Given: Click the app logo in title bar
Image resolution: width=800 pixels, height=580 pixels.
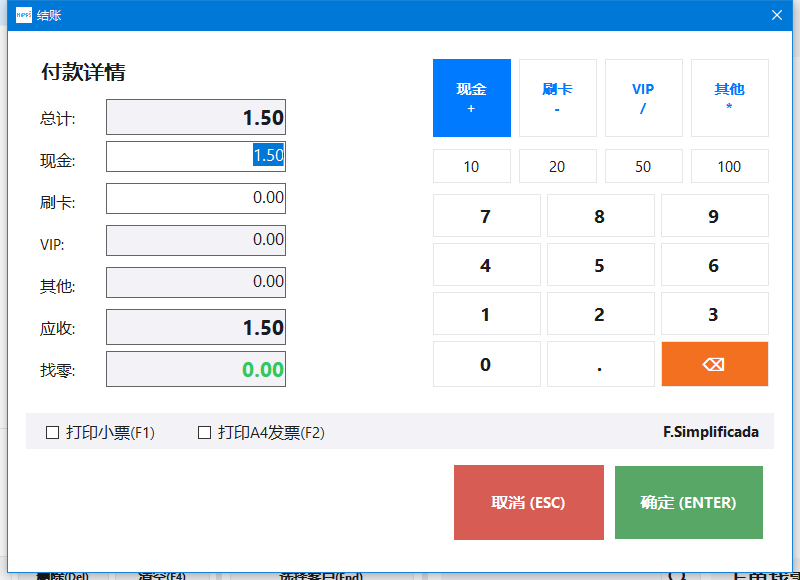Looking at the screenshot, I should tap(23, 15).
